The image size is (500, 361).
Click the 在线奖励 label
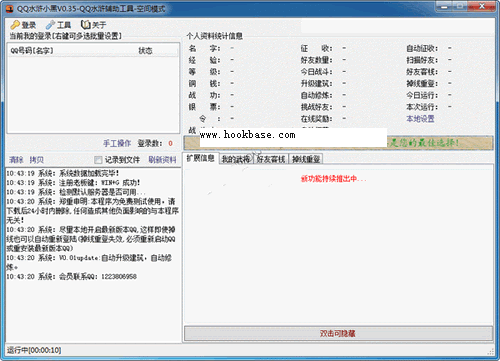(x=317, y=119)
